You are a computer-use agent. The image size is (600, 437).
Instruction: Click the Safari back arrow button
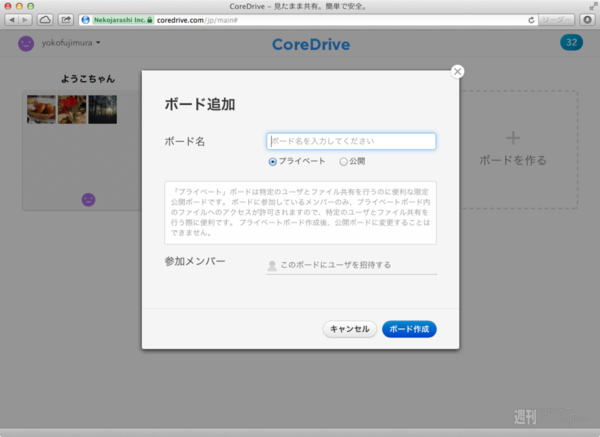tap(12, 20)
